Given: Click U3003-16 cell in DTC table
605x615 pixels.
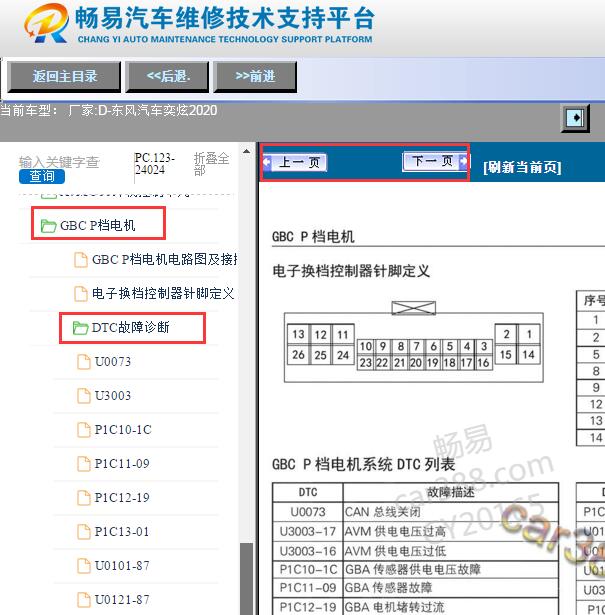Looking at the screenshot, I should pos(308,551).
